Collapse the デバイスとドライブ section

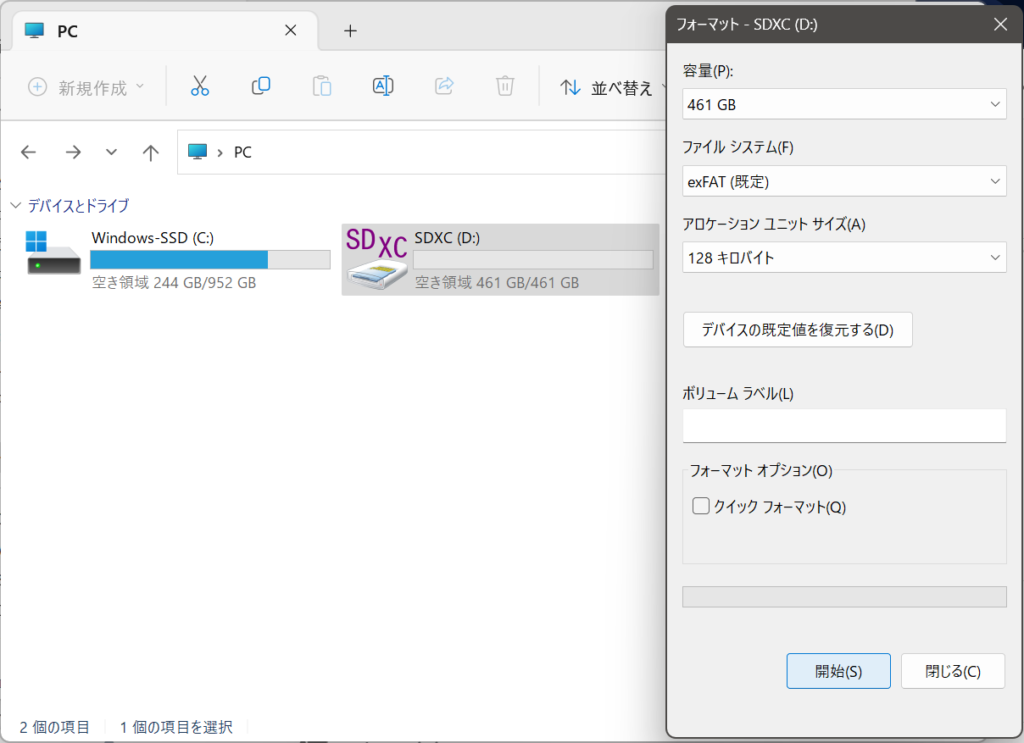coord(16,206)
